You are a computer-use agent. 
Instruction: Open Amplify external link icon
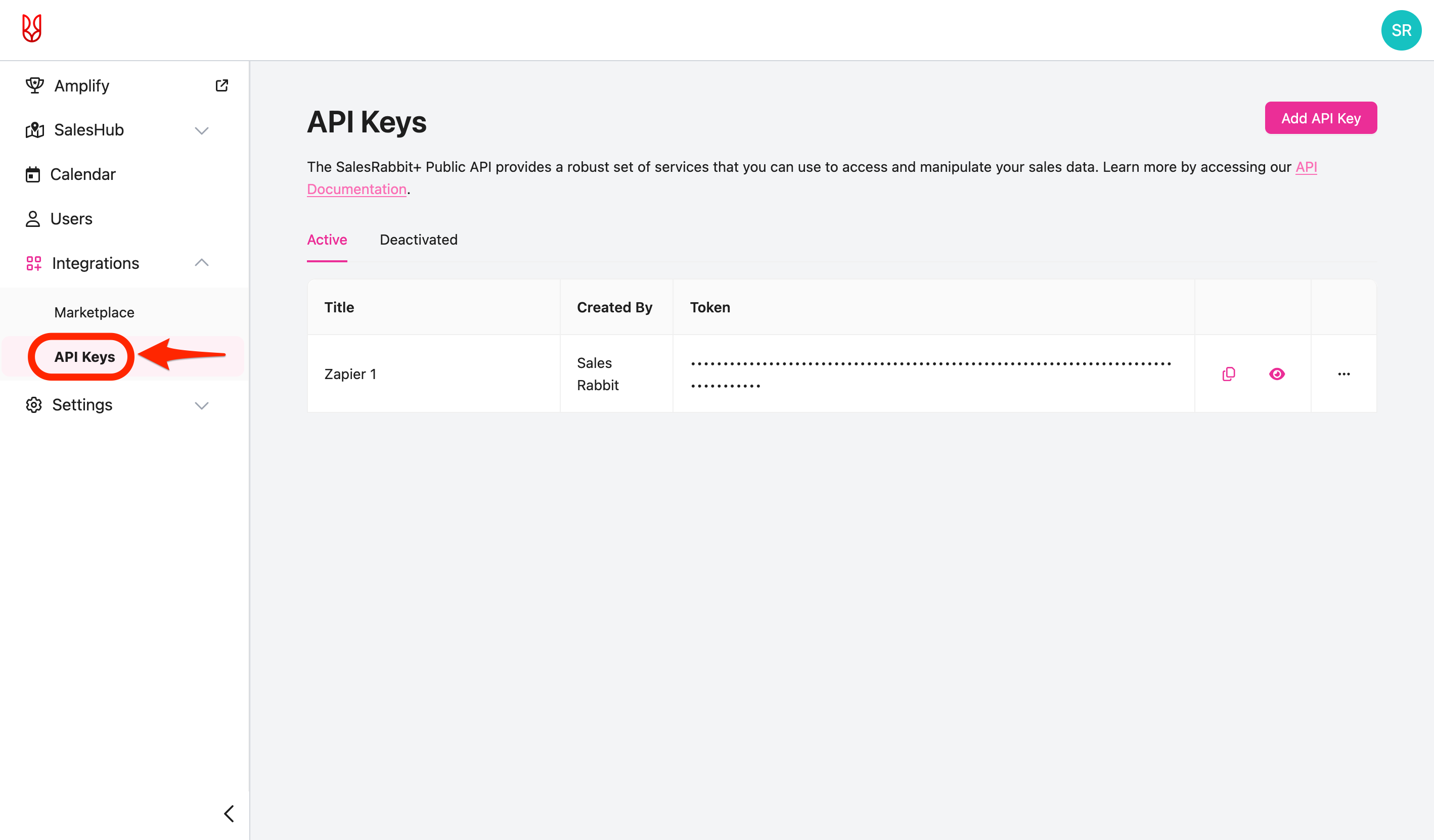coord(221,85)
